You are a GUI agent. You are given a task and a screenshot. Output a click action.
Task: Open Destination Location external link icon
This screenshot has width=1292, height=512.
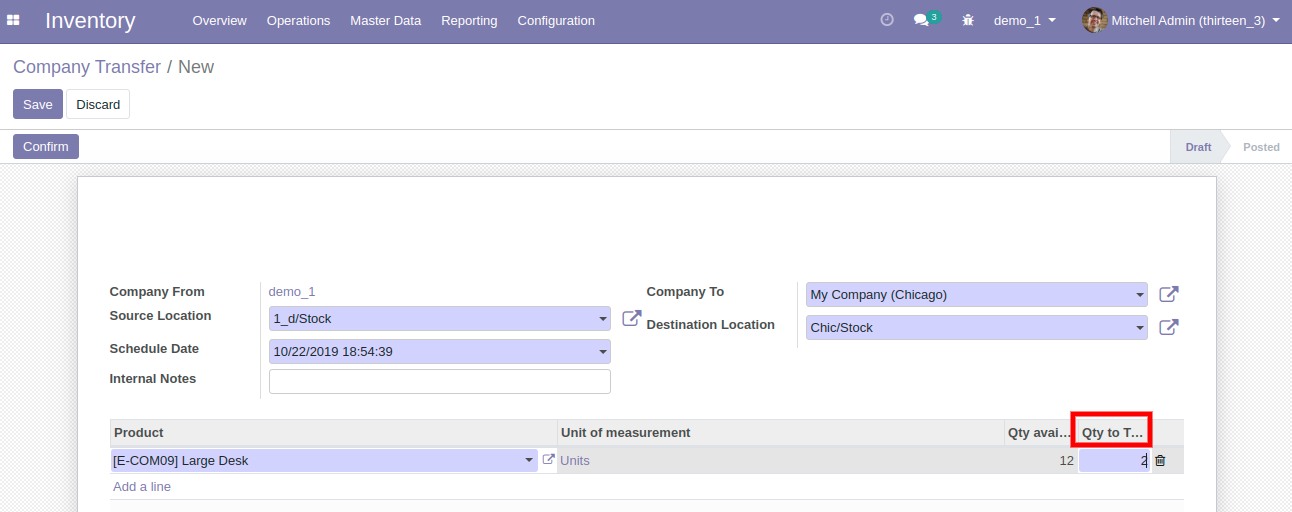click(1168, 327)
